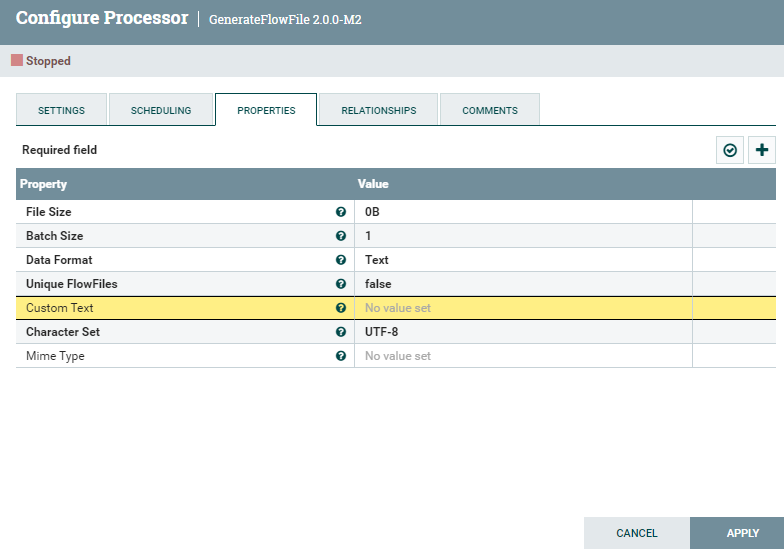This screenshot has height=549, width=784.
Task: Click the red Stopped status icon
Action: point(17,60)
